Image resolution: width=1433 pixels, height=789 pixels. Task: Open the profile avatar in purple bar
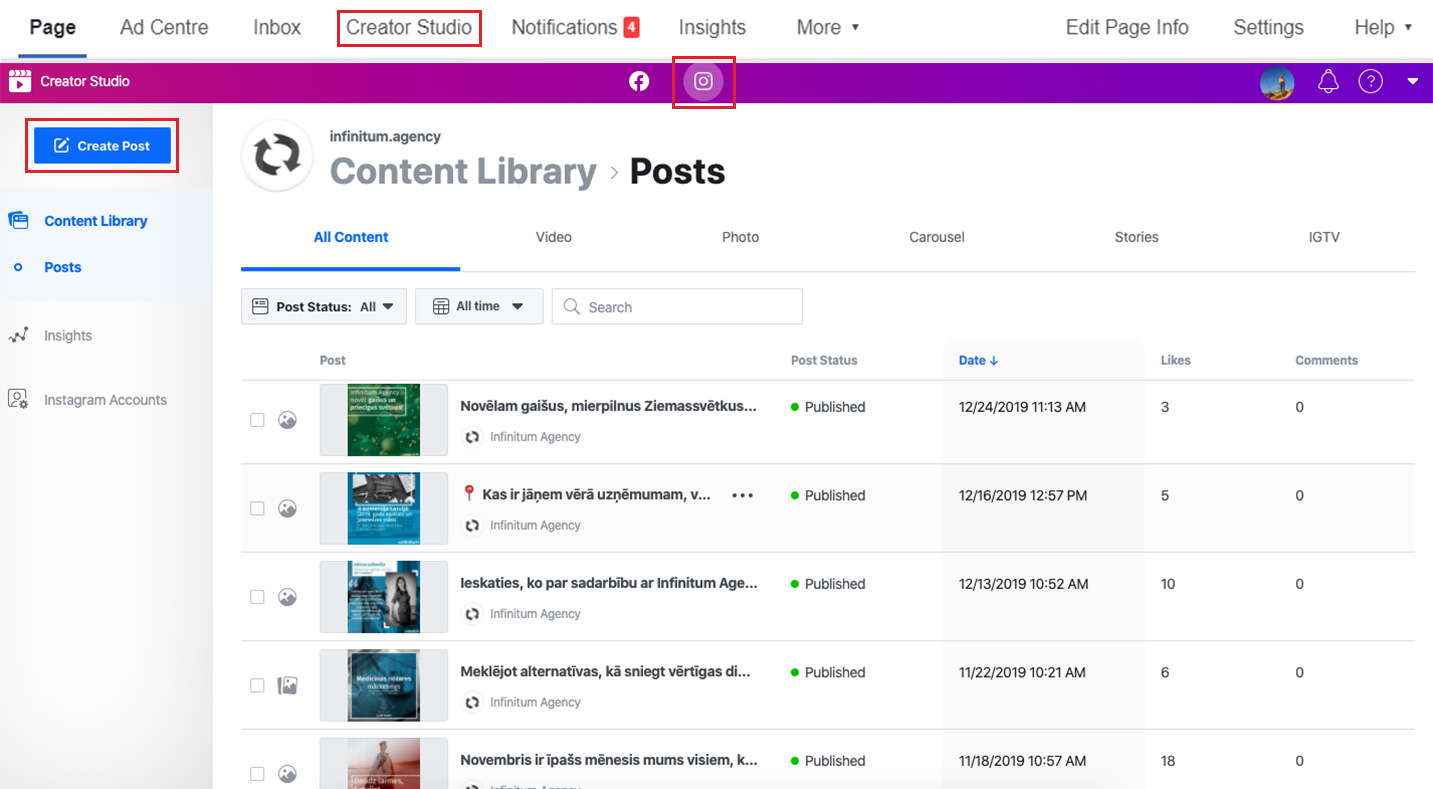(x=1277, y=82)
